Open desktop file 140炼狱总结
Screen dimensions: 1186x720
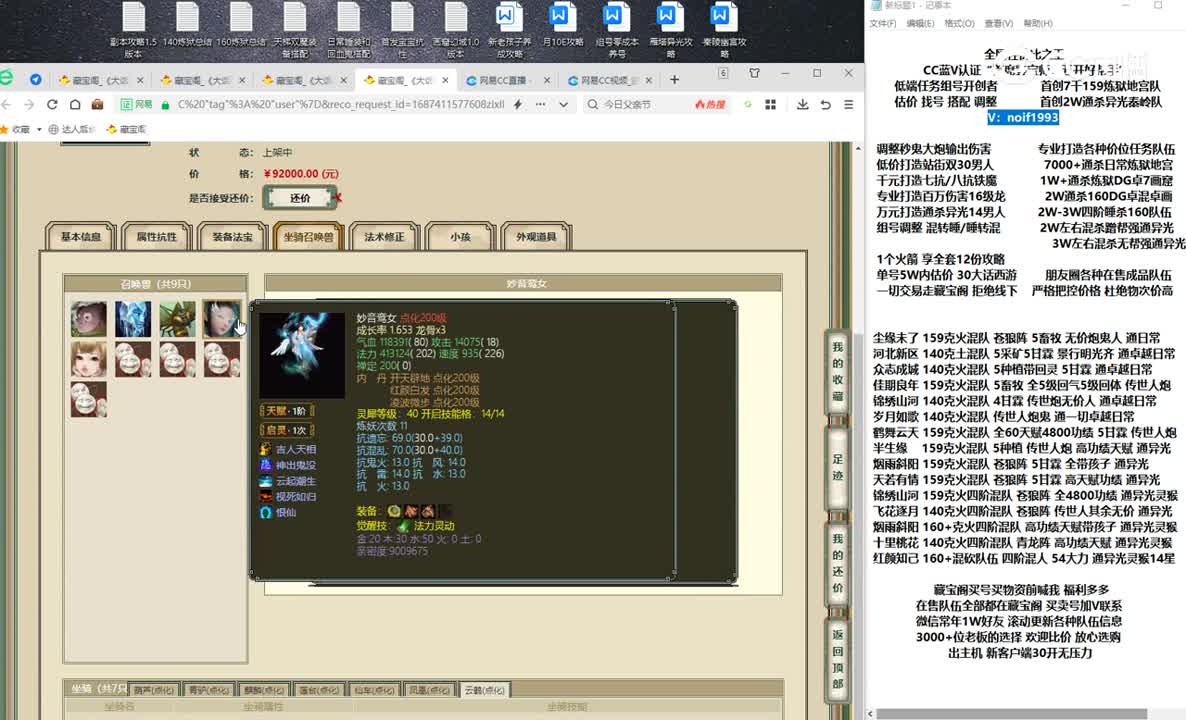tap(187, 25)
